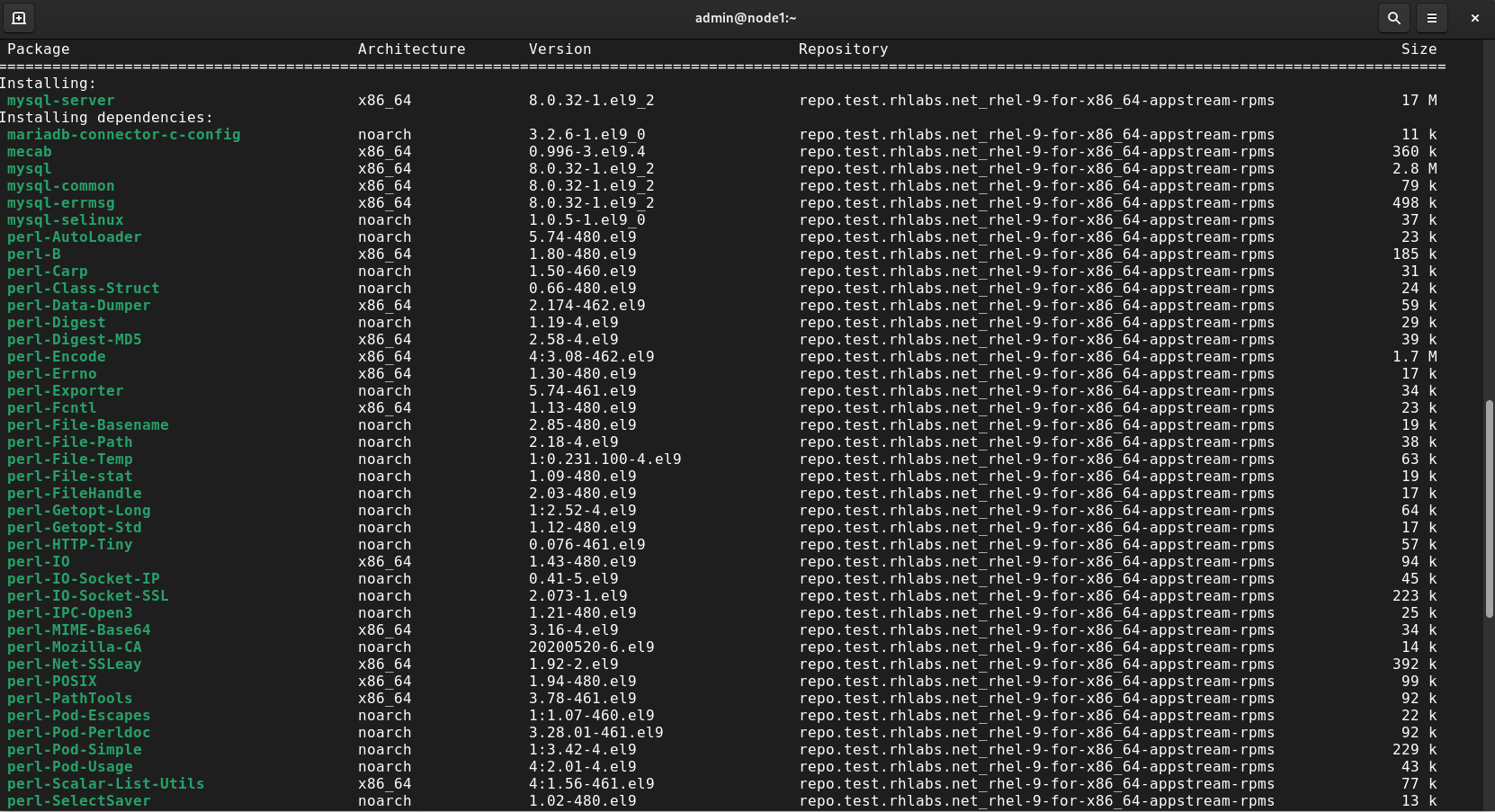Click the perl-Encode package name

pyautogui.click(x=57, y=357)
